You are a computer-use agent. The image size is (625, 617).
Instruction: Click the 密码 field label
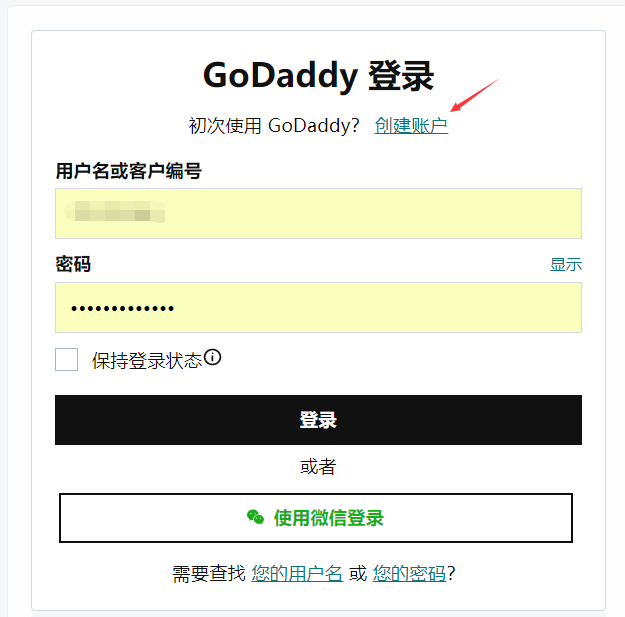[73, 264]
